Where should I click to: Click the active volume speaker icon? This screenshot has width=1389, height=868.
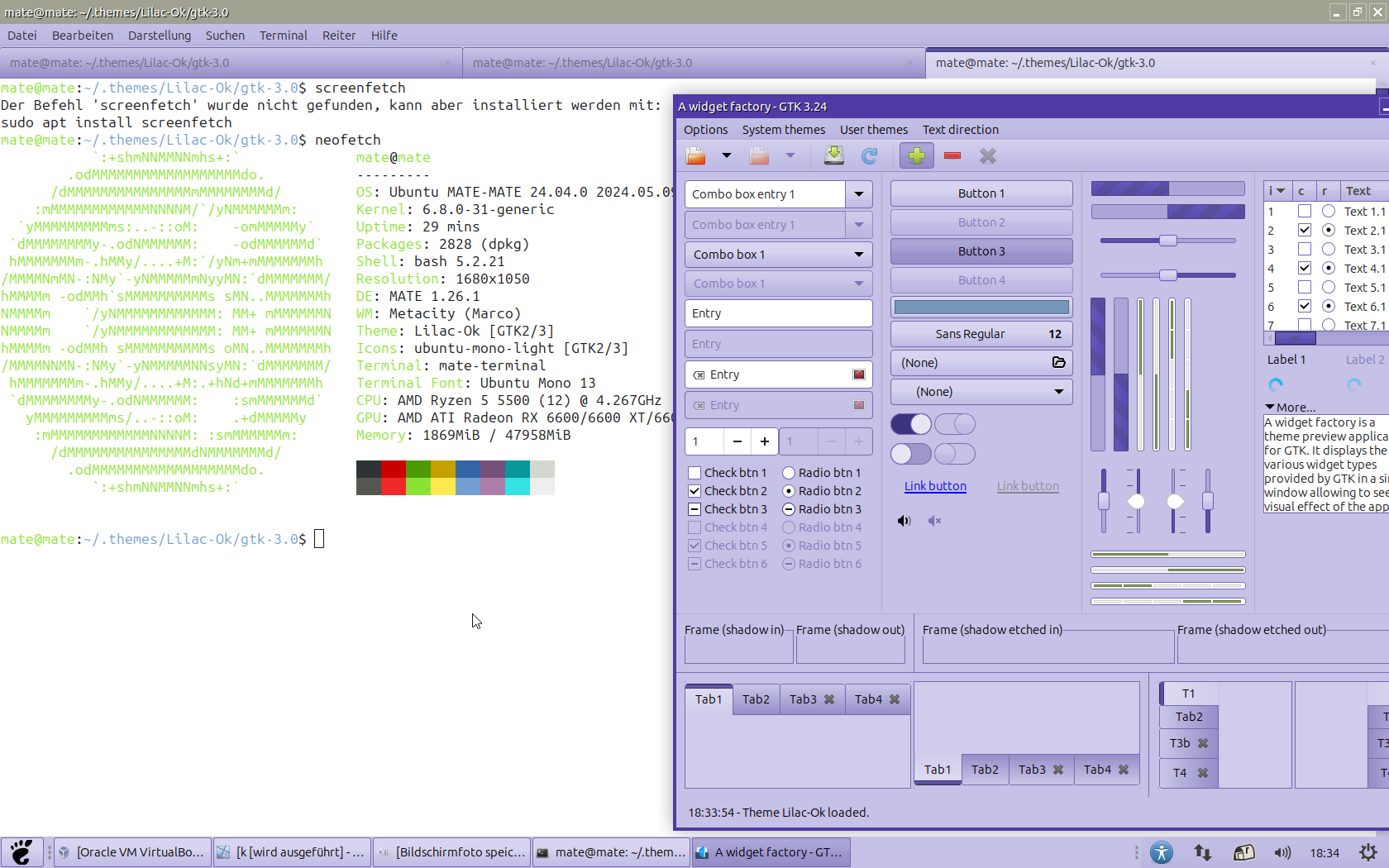(x=905, y=521)
